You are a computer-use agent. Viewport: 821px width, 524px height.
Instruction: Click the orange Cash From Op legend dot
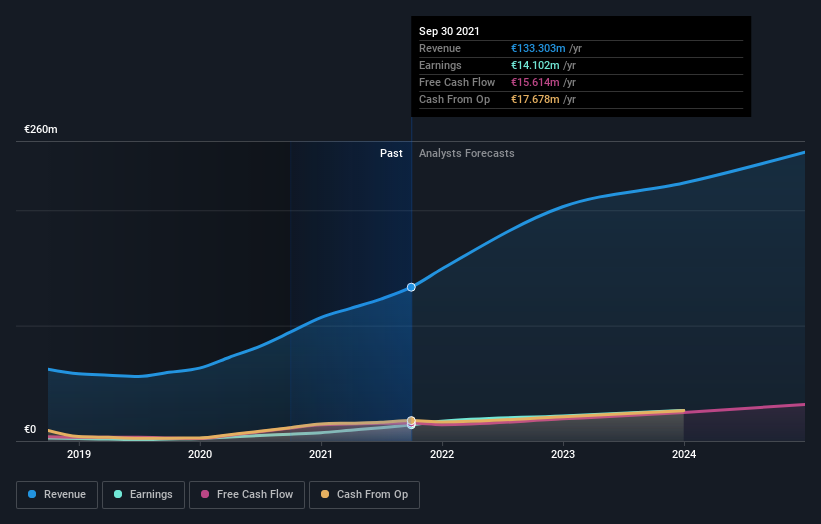pos(325,494)
